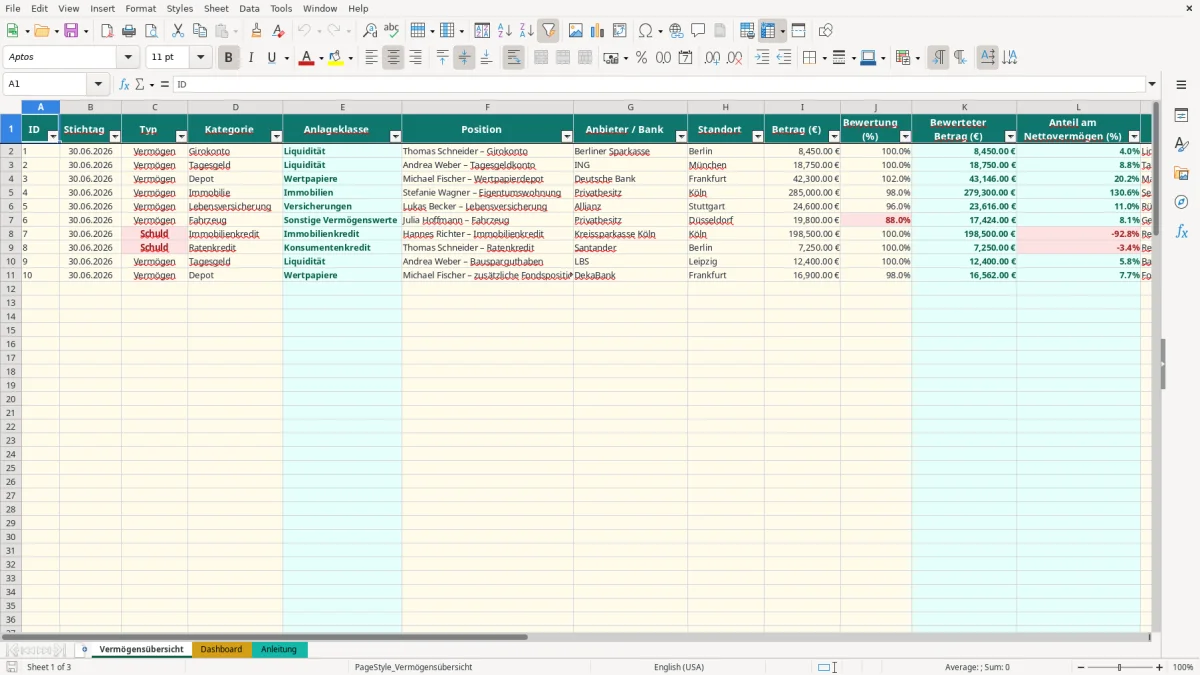
Task: Click the Copy icon
Action: pyautogui.click(x=200, y=31)
